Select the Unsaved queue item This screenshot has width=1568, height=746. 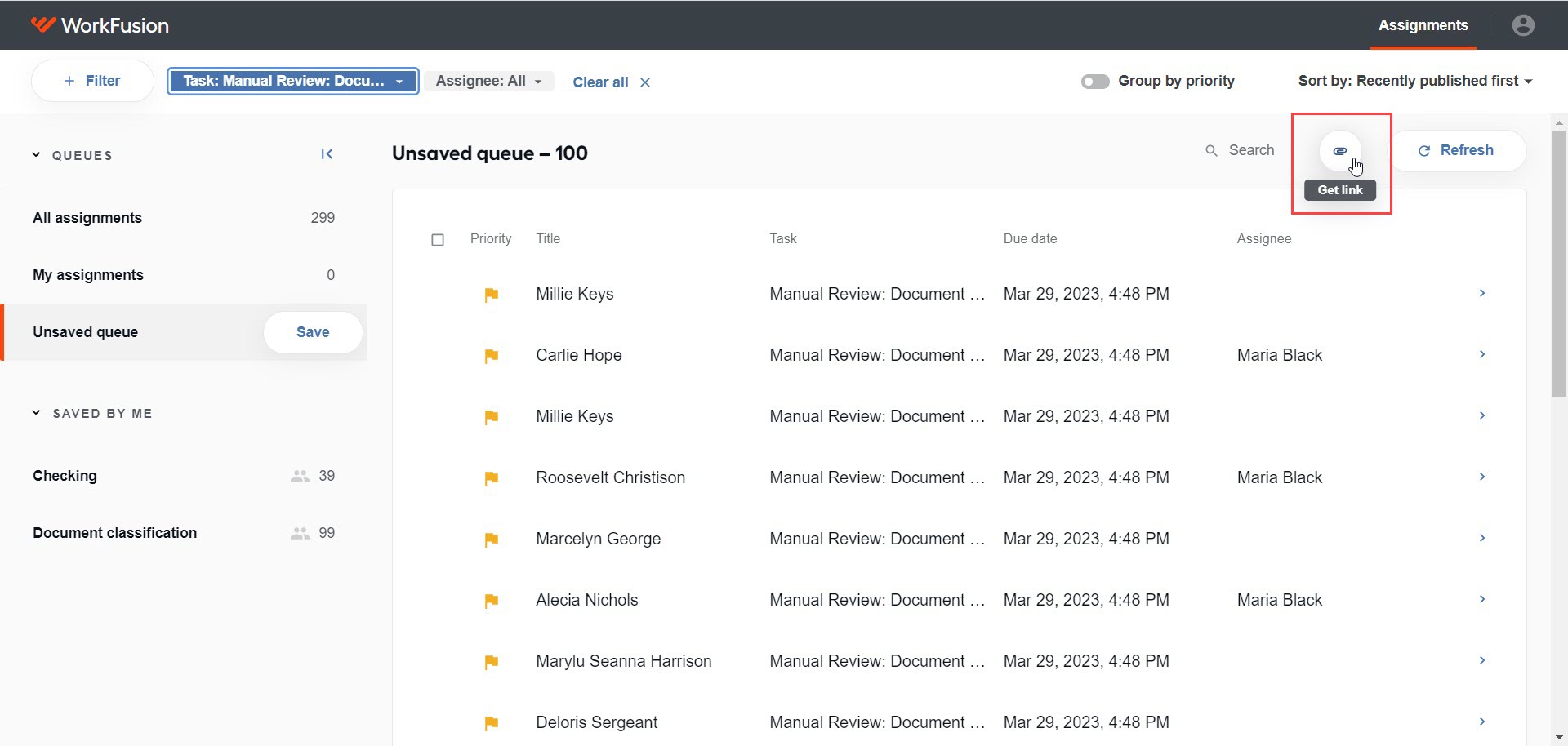click(x=184, y=332)
